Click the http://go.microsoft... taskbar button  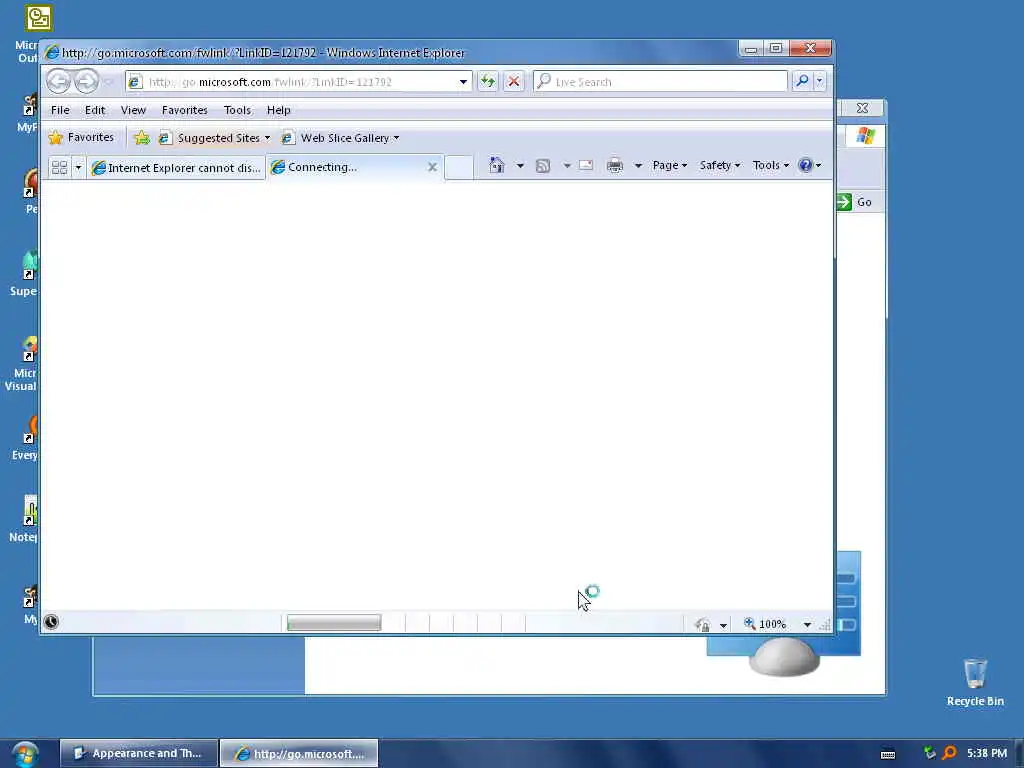click(x=299, y=754)
